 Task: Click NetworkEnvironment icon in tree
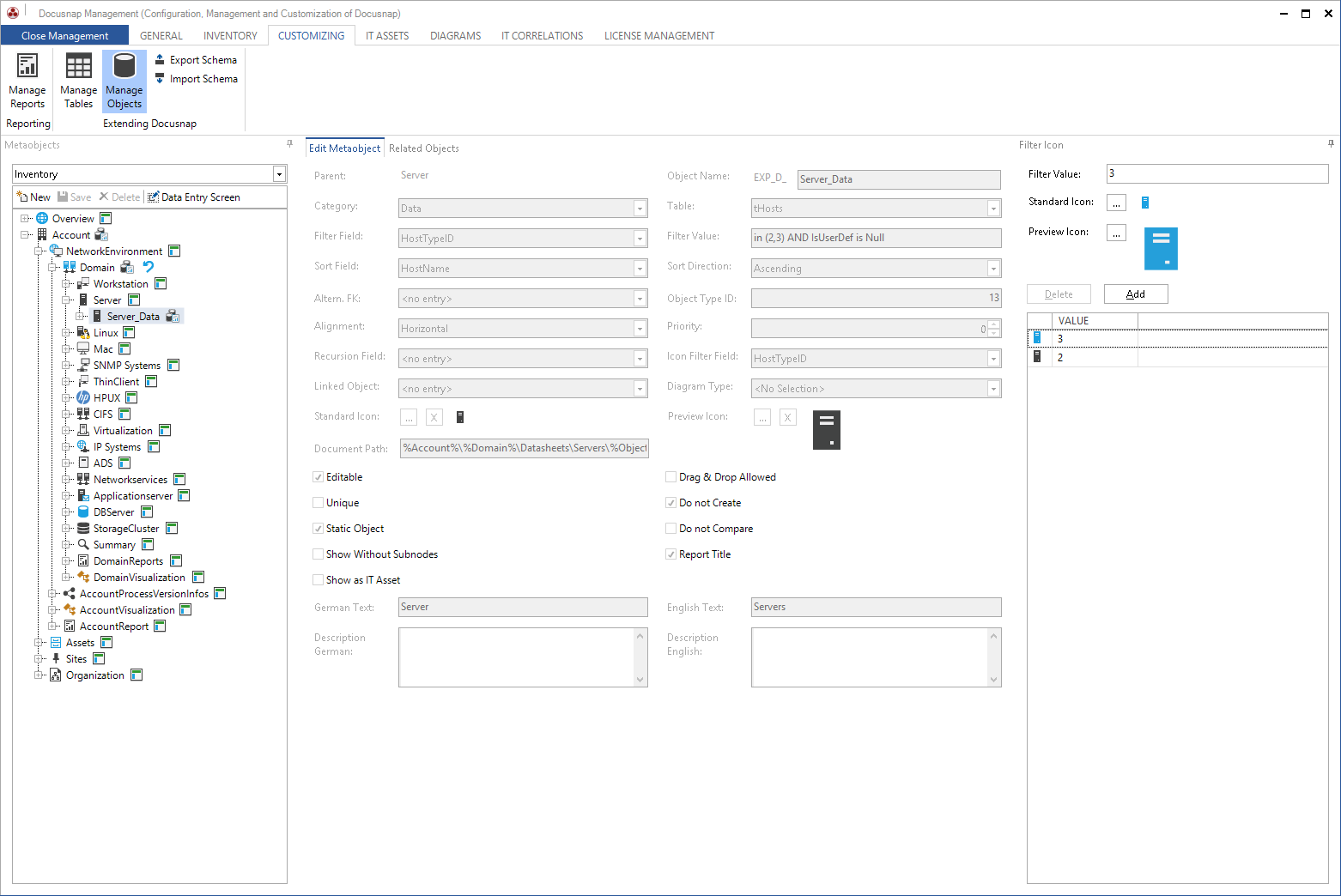(56, 251)
